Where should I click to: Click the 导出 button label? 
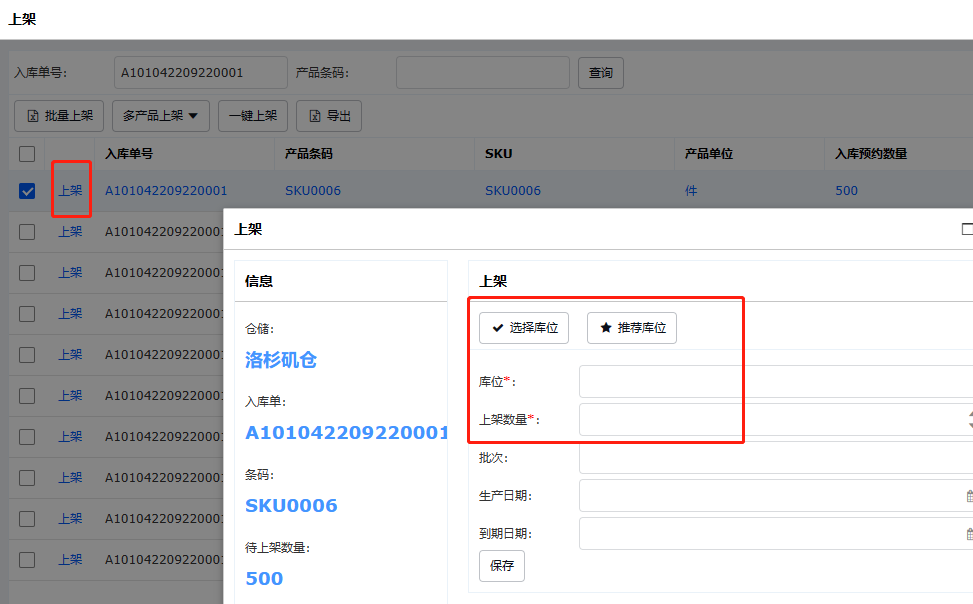[x=339, y=116]
